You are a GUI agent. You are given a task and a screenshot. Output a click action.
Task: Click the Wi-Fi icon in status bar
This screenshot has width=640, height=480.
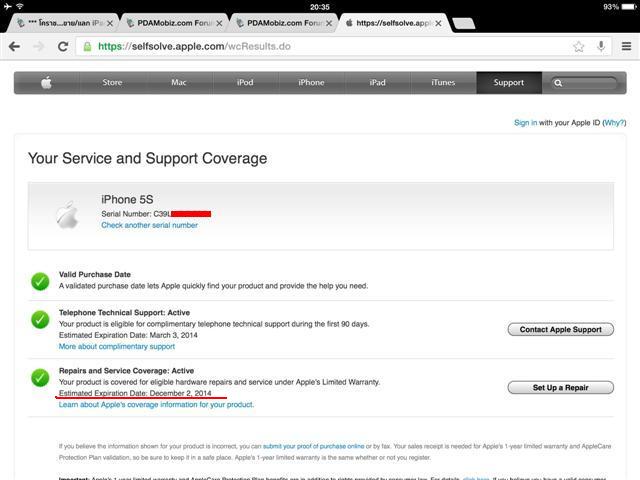click(x=20, y=6)
